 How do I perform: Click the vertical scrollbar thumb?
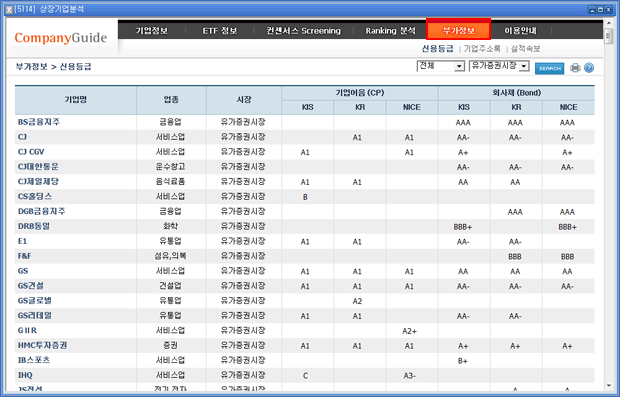pyautogui.click(x=609, y=36)
